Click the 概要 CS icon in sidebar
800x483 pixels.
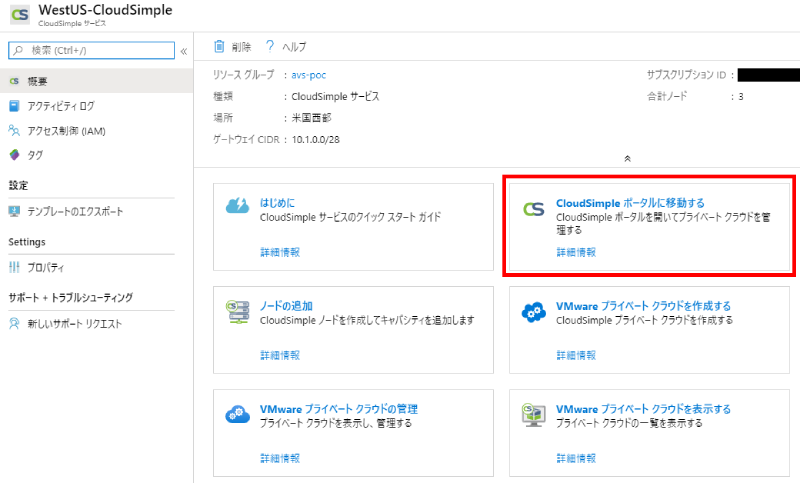click(14, 81)
